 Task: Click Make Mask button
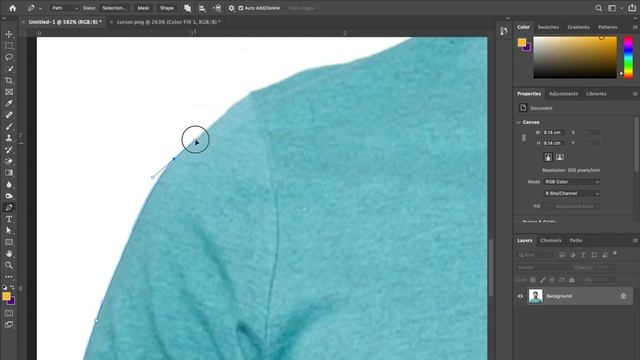click(x=143, y=8)
